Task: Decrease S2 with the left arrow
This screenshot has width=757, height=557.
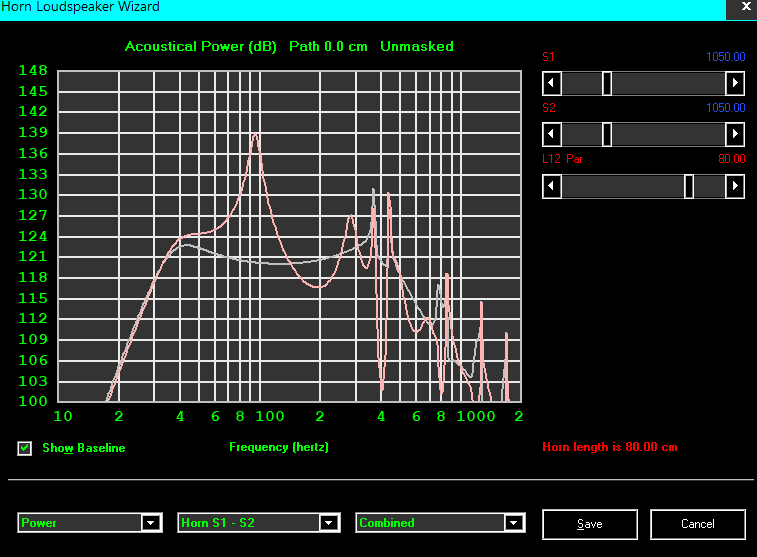Action: pos(552,134)
